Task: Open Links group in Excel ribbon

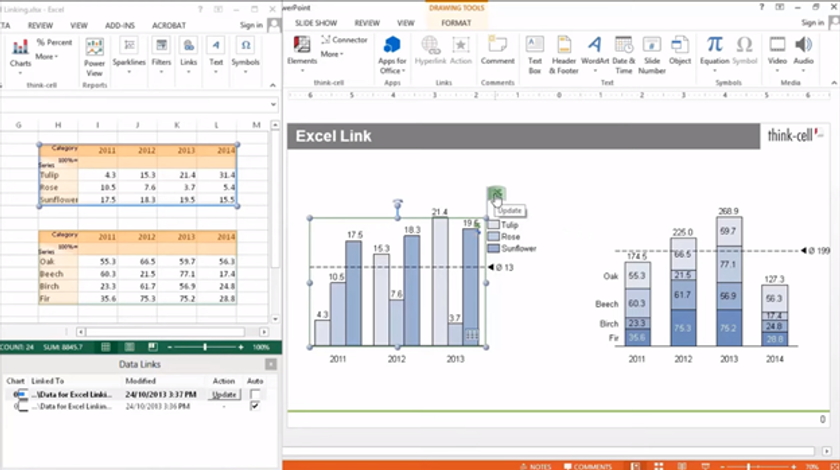Action: [189, 56]
